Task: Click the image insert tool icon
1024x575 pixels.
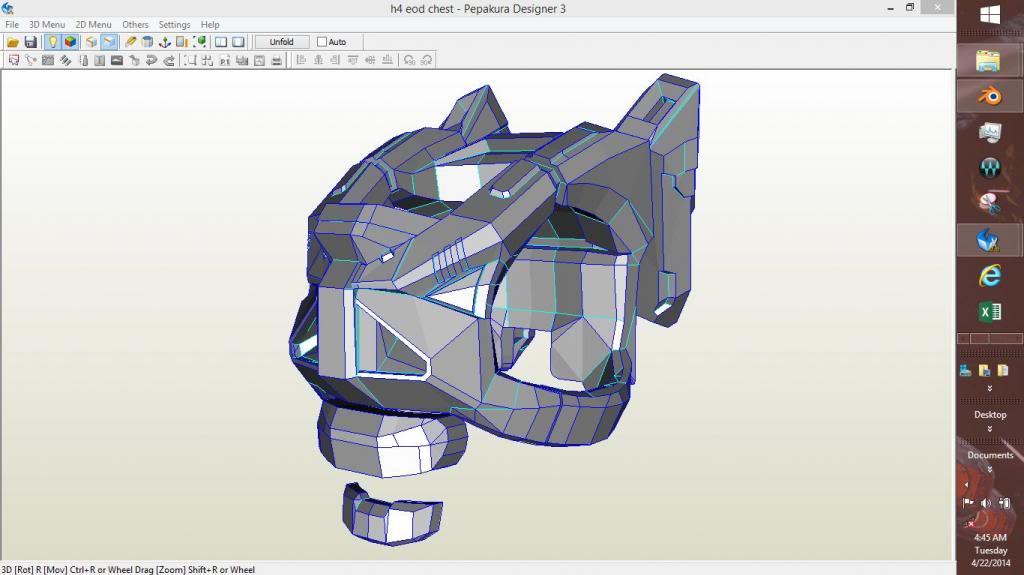Action: (117, 60)
